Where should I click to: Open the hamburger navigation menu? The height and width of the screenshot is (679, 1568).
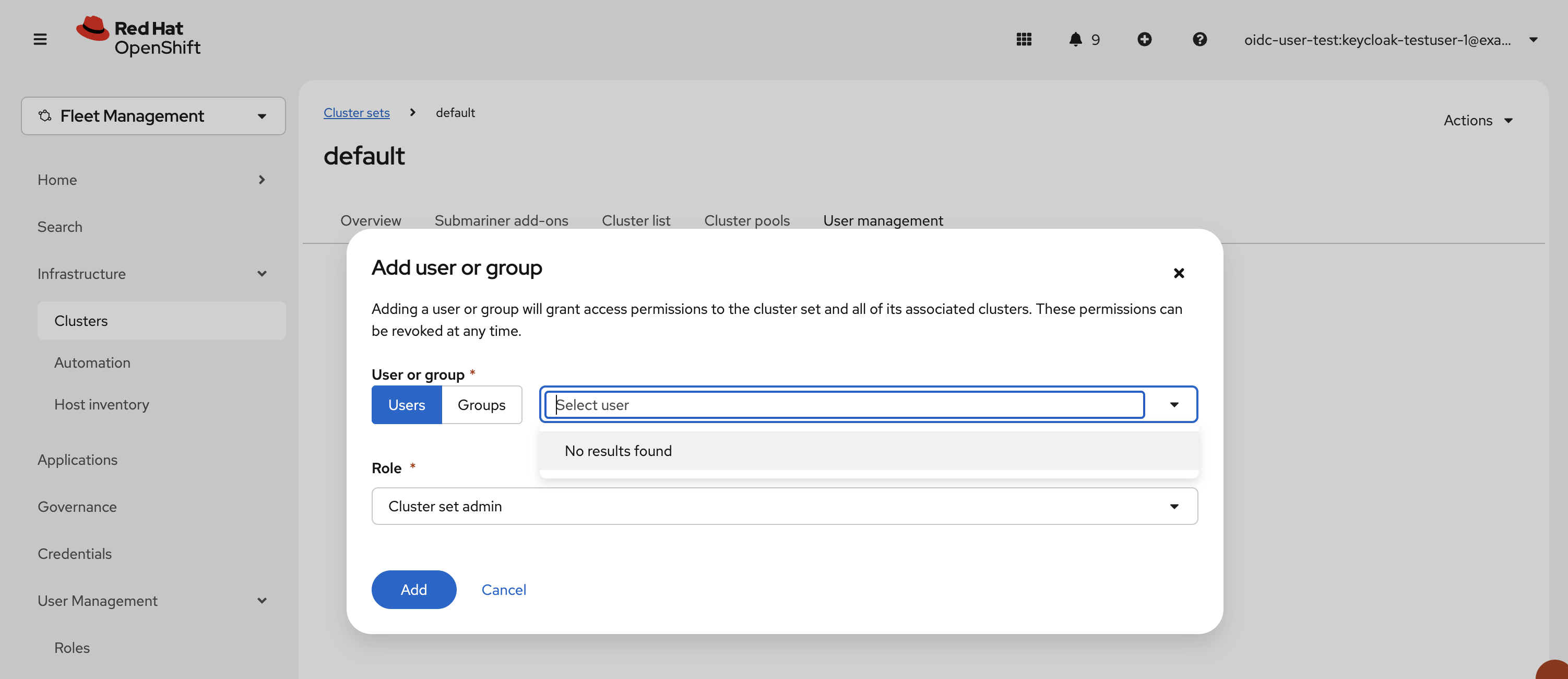(40, 40)
